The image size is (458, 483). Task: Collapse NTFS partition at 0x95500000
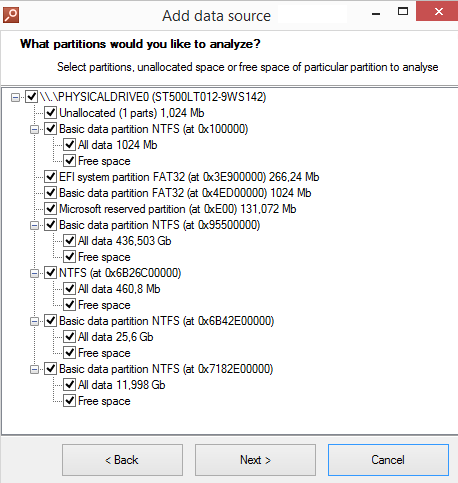[x=34, y=225]
